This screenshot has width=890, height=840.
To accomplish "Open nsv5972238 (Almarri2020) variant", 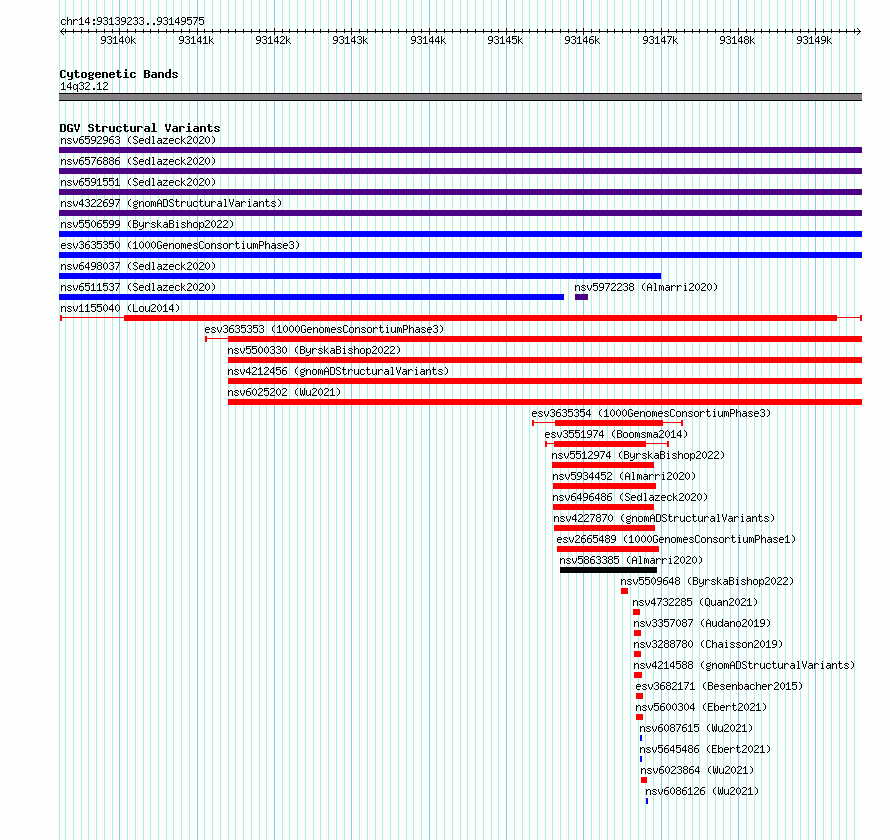I will pos(646,287).
